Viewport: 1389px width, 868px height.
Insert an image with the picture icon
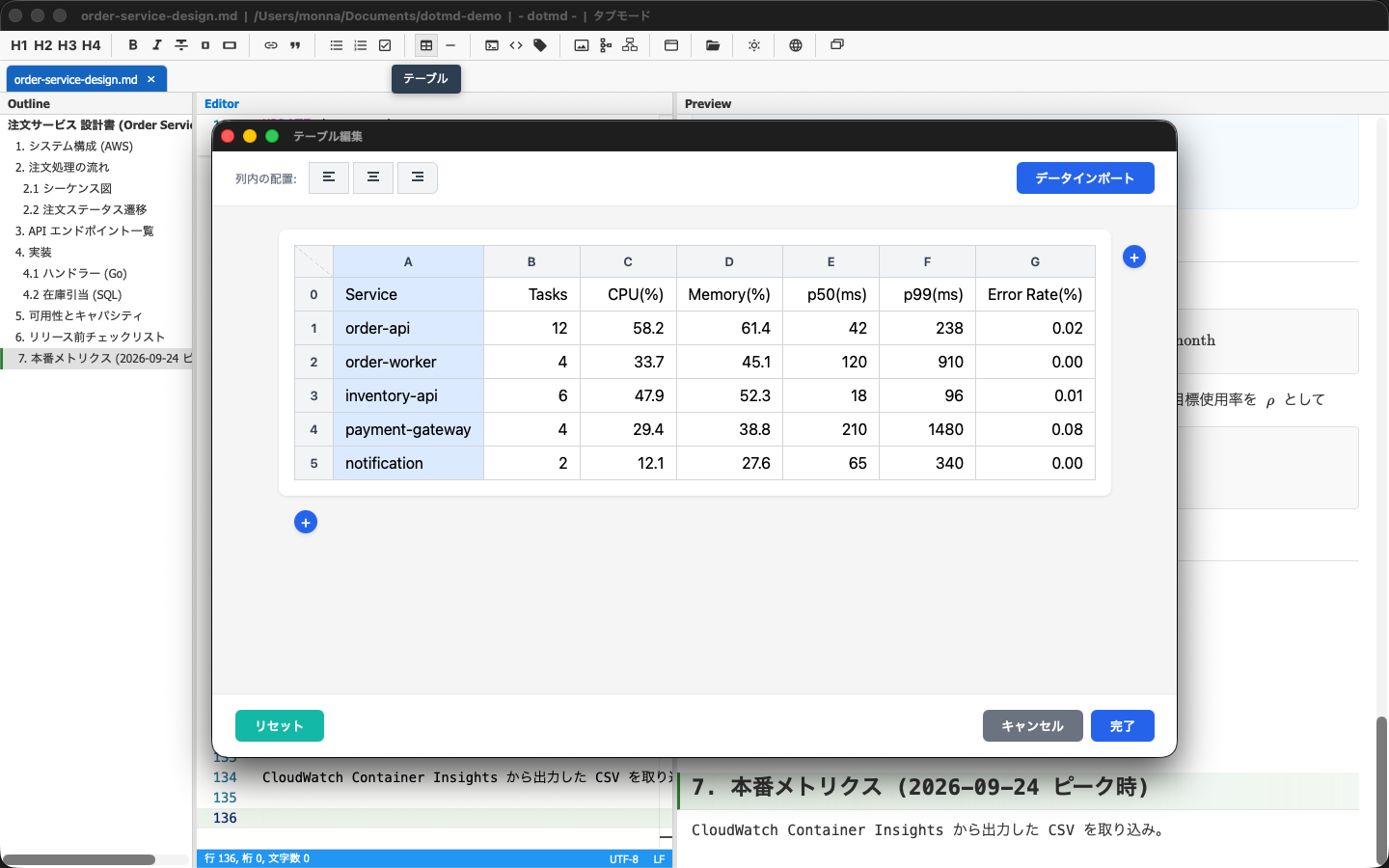tap(582, 45)
